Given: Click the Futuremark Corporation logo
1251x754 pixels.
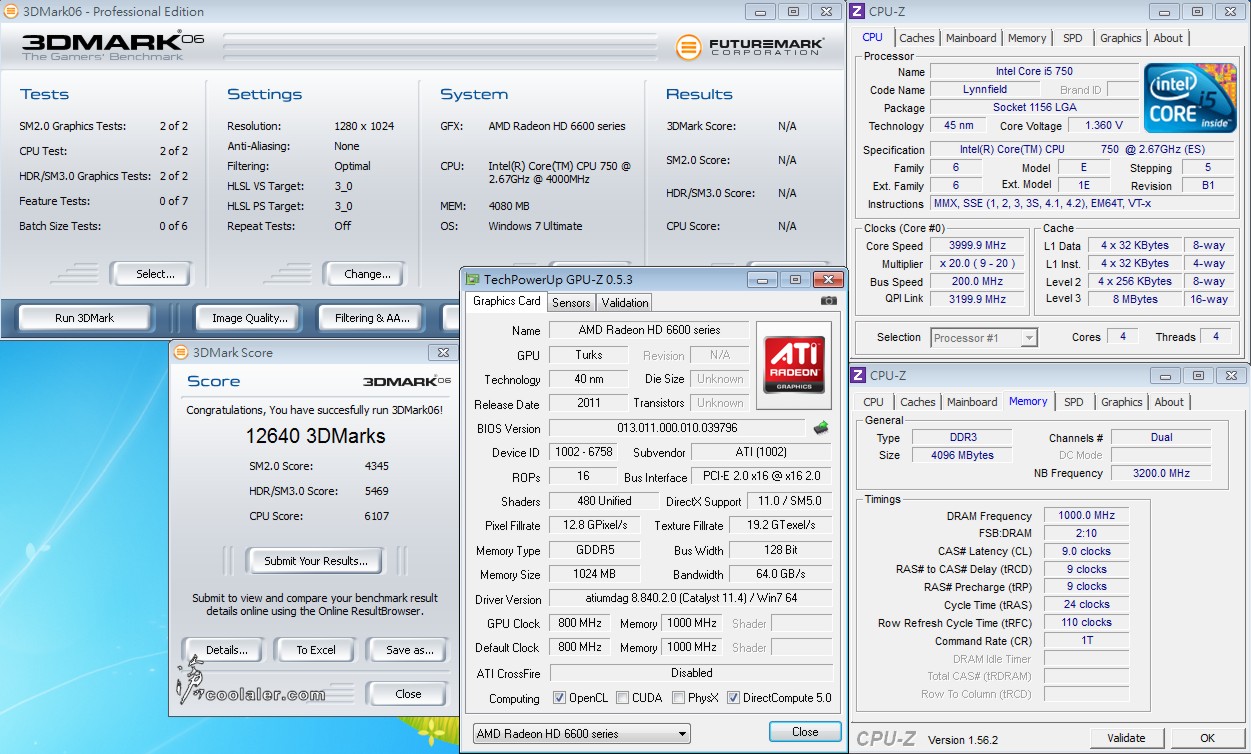Looking at the screenshot, I should coord(750,47).
